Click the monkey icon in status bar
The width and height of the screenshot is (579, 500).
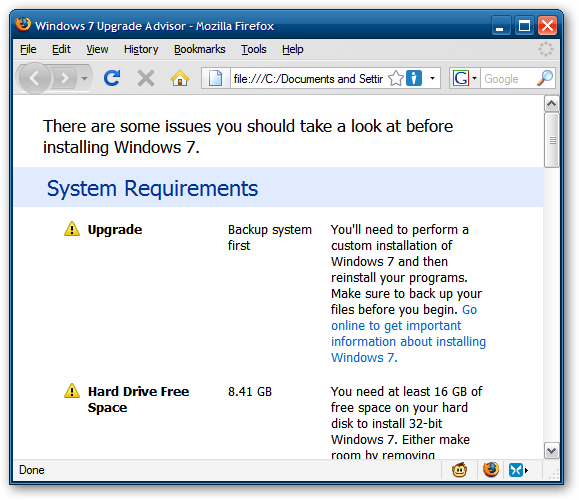pyautogui.click(x=459, y=470)
